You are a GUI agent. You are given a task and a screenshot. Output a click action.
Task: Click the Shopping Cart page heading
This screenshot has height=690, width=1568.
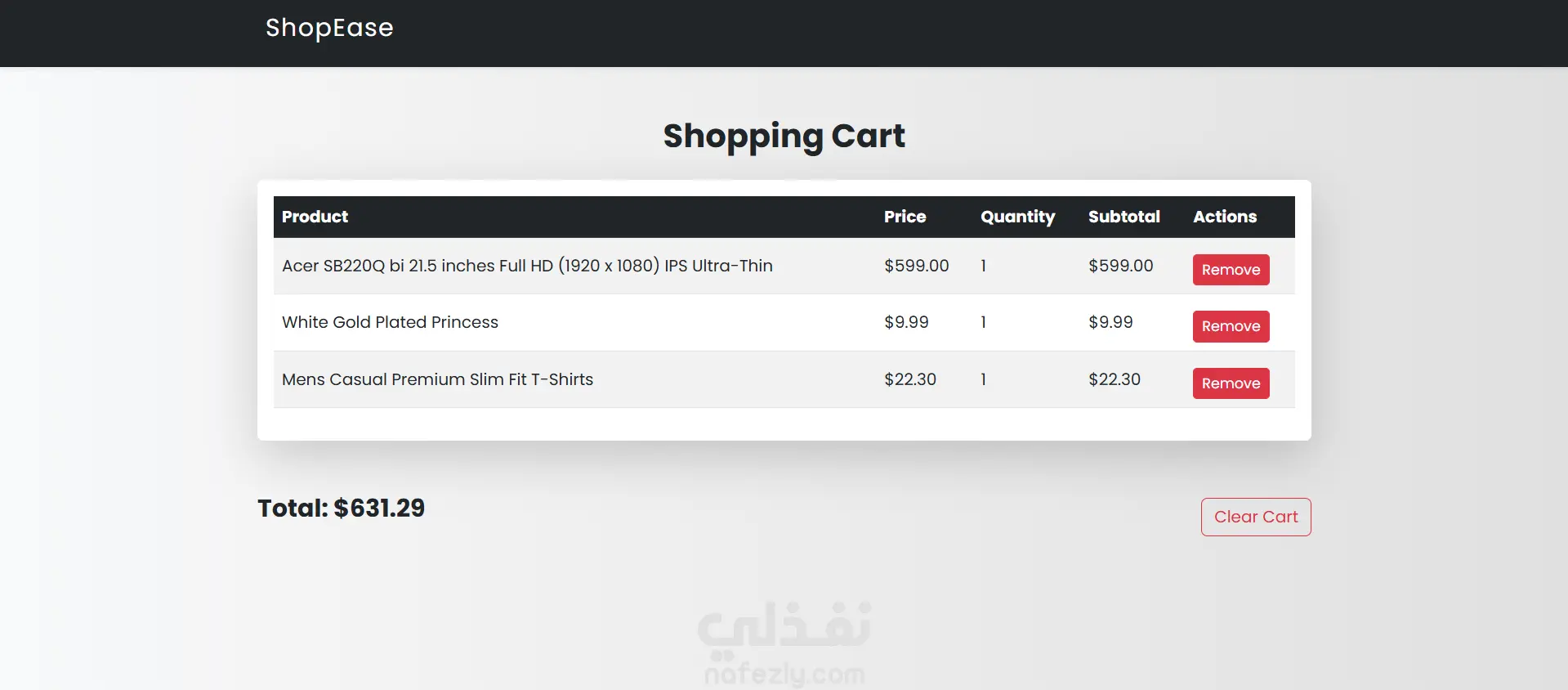point(784,136)
